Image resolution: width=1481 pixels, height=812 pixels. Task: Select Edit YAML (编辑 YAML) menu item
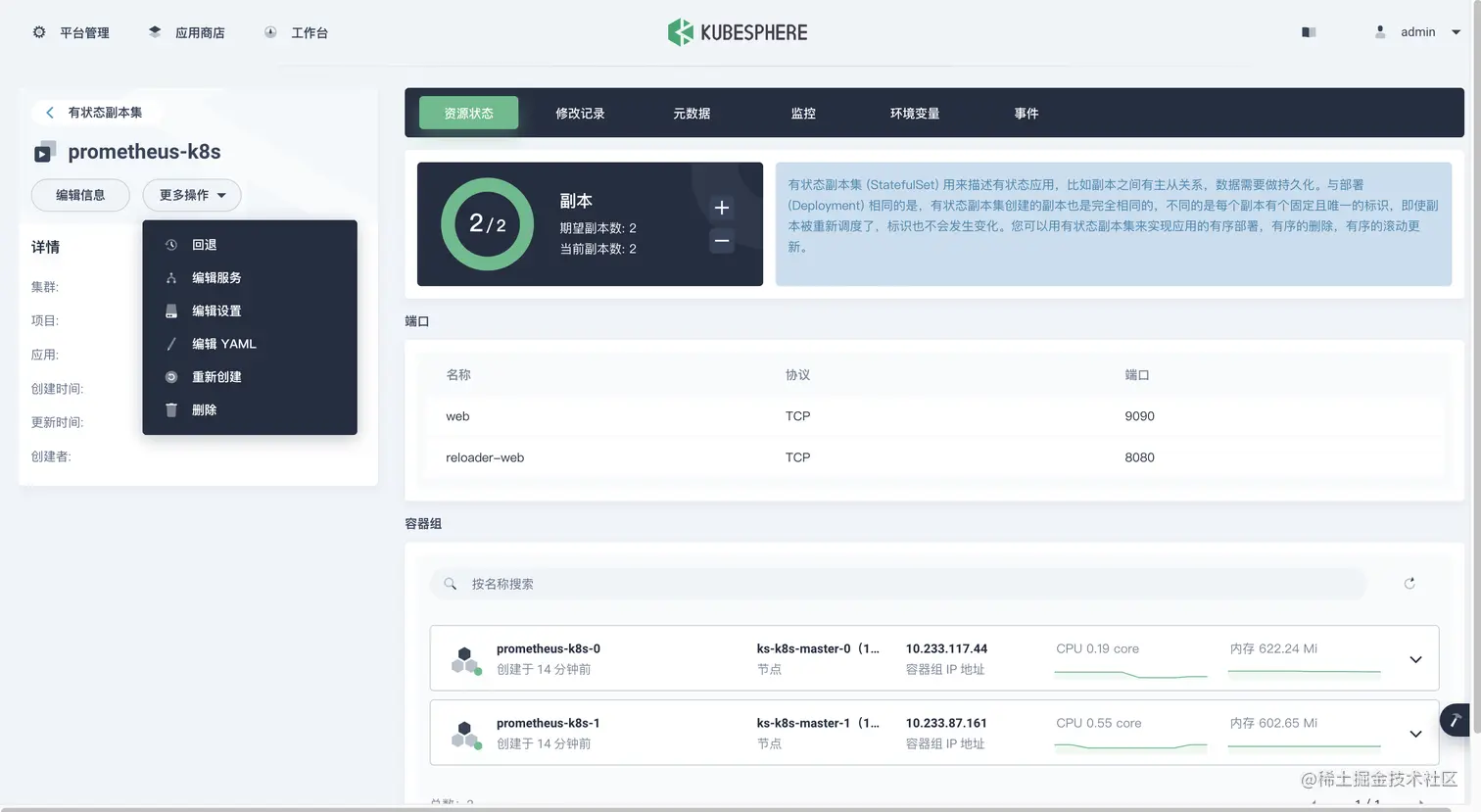pos(250,344)
